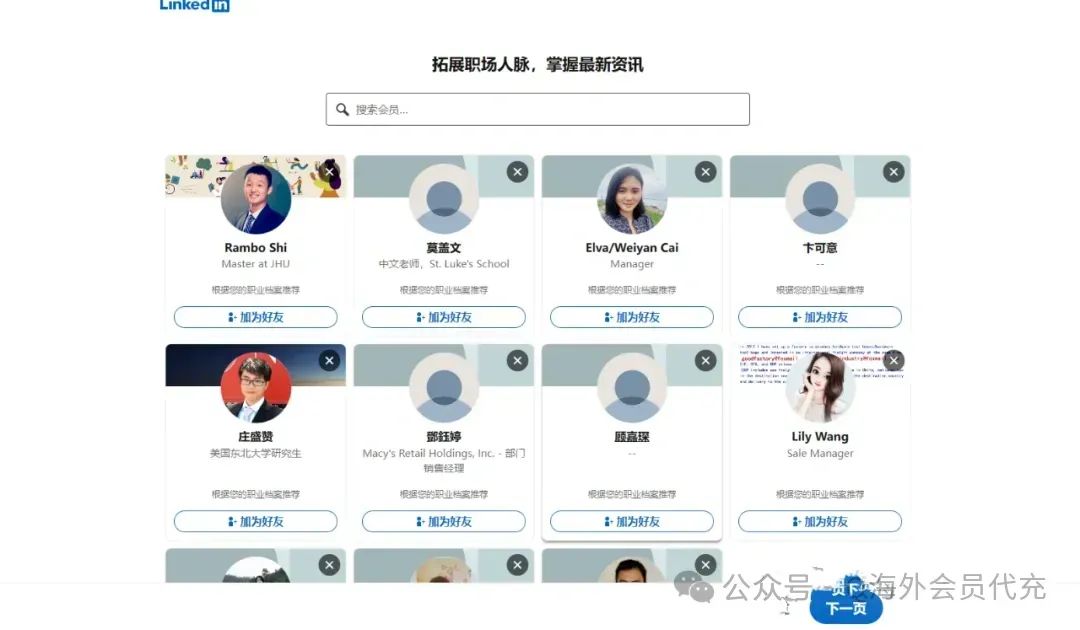This screenshot has width=1080, height=630.
Task: Dismiss the 卞可意 suggestion card
Action: (x=893, y=171)
